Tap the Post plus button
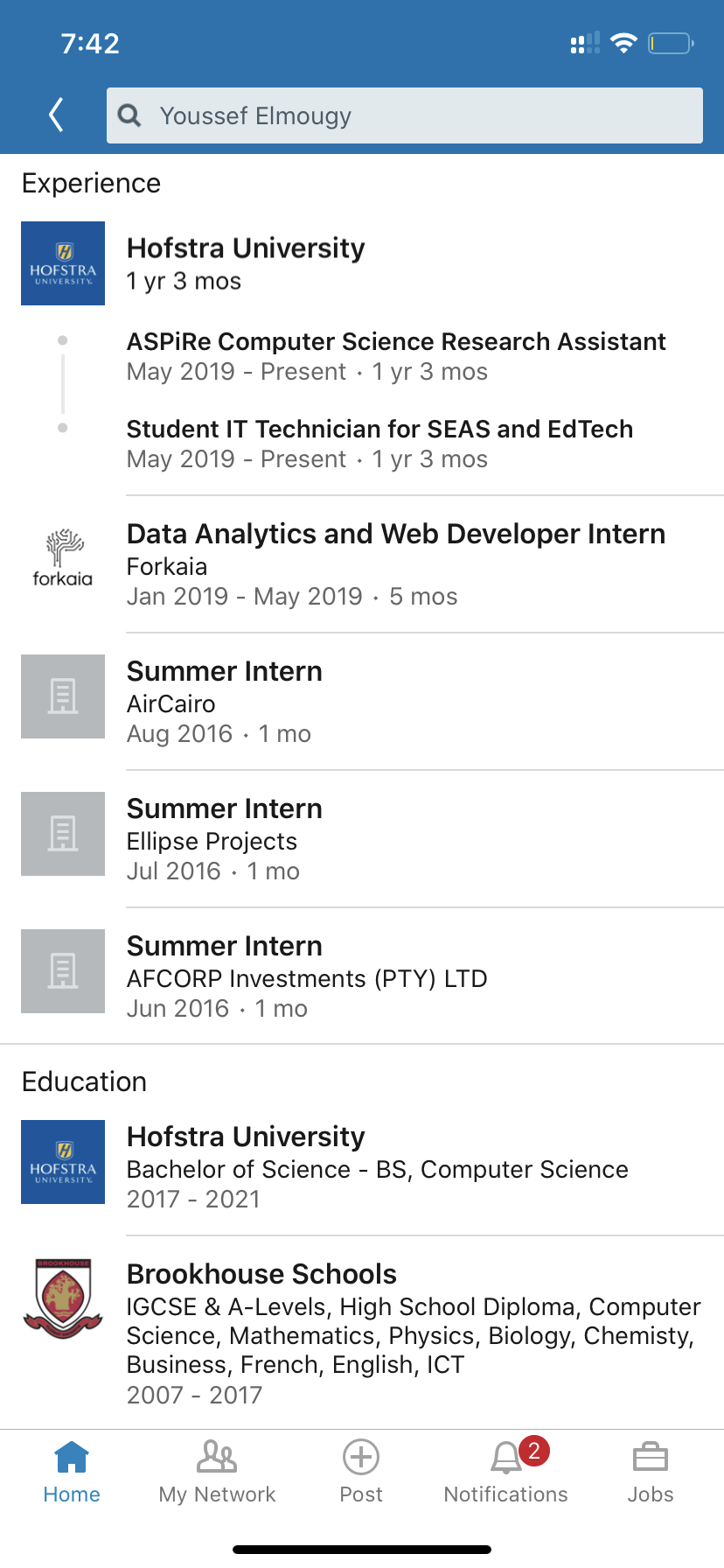This screenshot has width=724, height=1568. coord(361,1472)
